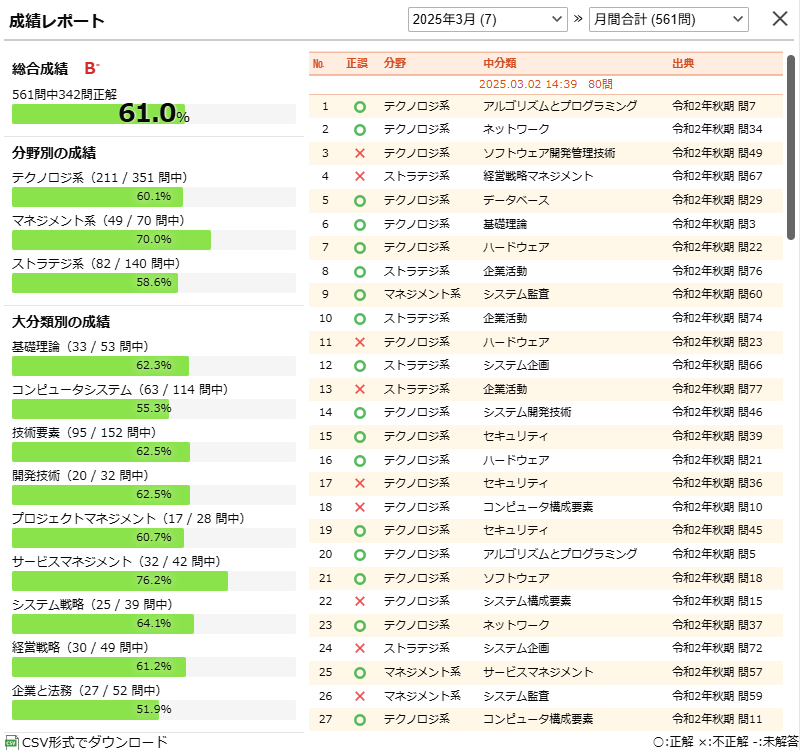Click the green circle icon in row 2
Image resolution: width=800 pixels, height=750 pixels.
(360, 130)
